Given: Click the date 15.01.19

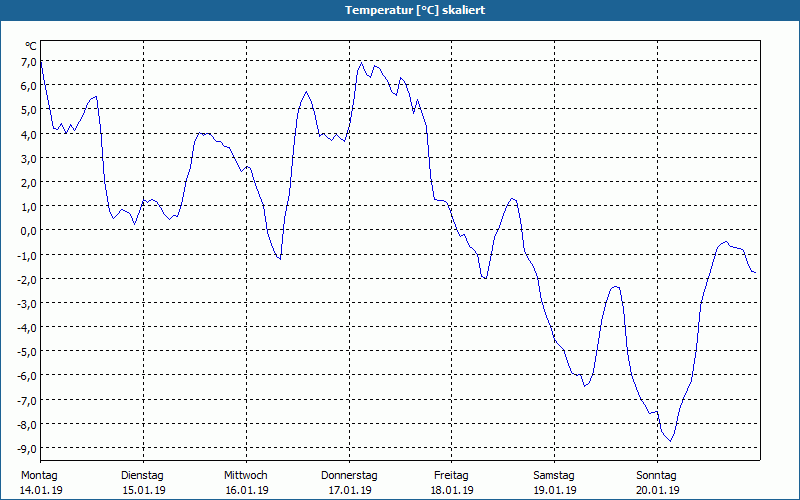Looking at the screenshot, I should click(144, 490).
